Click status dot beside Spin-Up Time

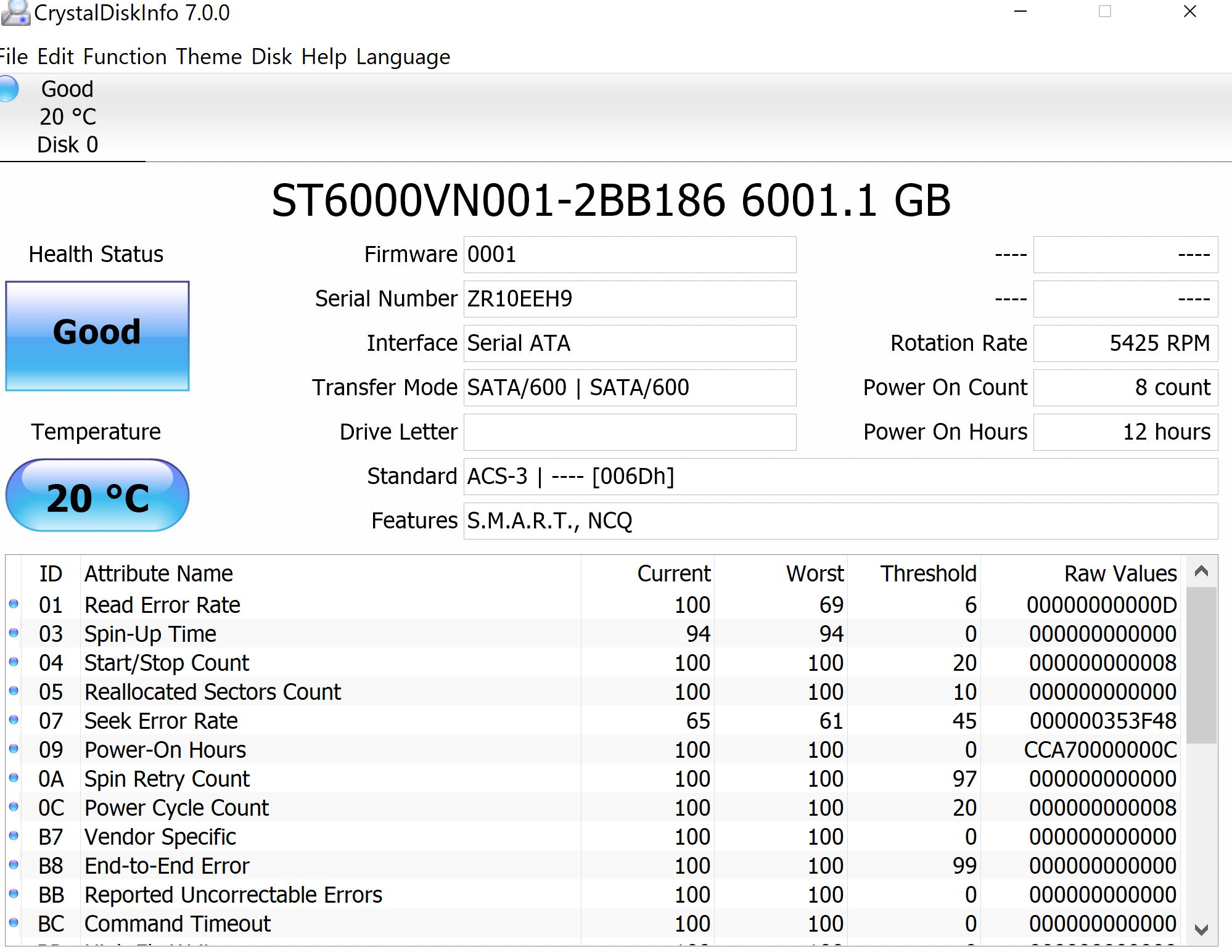click(14, 633)
